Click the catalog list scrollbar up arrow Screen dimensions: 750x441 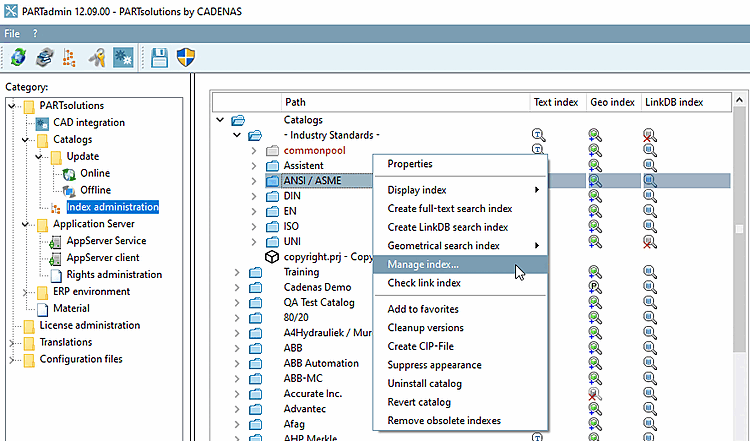(x=739, y=100)
